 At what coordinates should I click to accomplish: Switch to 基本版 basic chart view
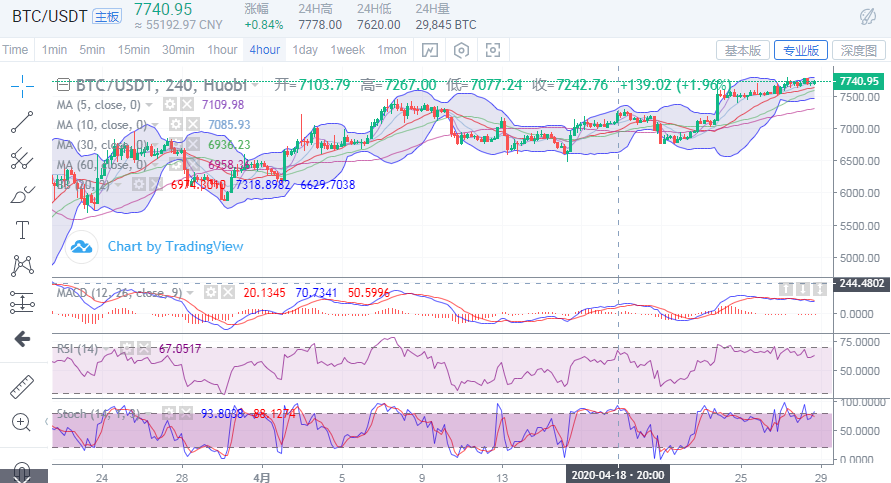(743, 51)
